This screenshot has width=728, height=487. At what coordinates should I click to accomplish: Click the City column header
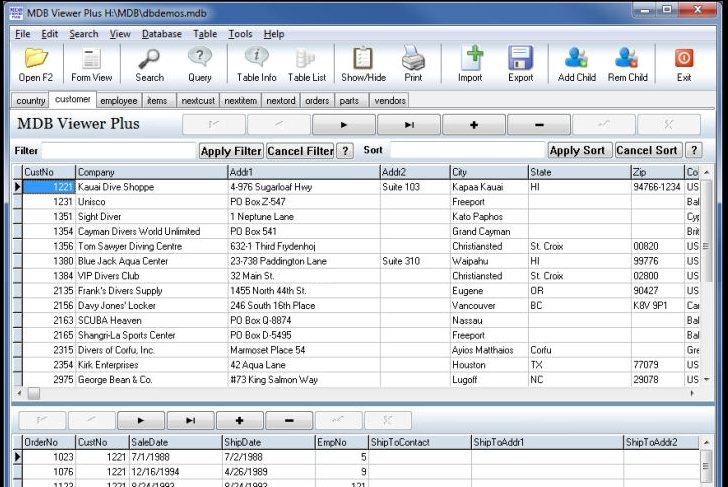coord(489,172)
